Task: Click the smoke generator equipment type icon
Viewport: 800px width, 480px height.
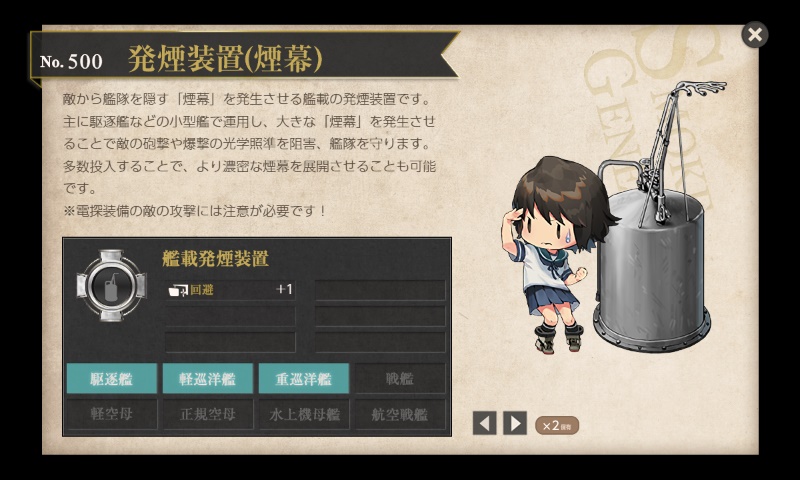Action: click(x=111, y=286)
